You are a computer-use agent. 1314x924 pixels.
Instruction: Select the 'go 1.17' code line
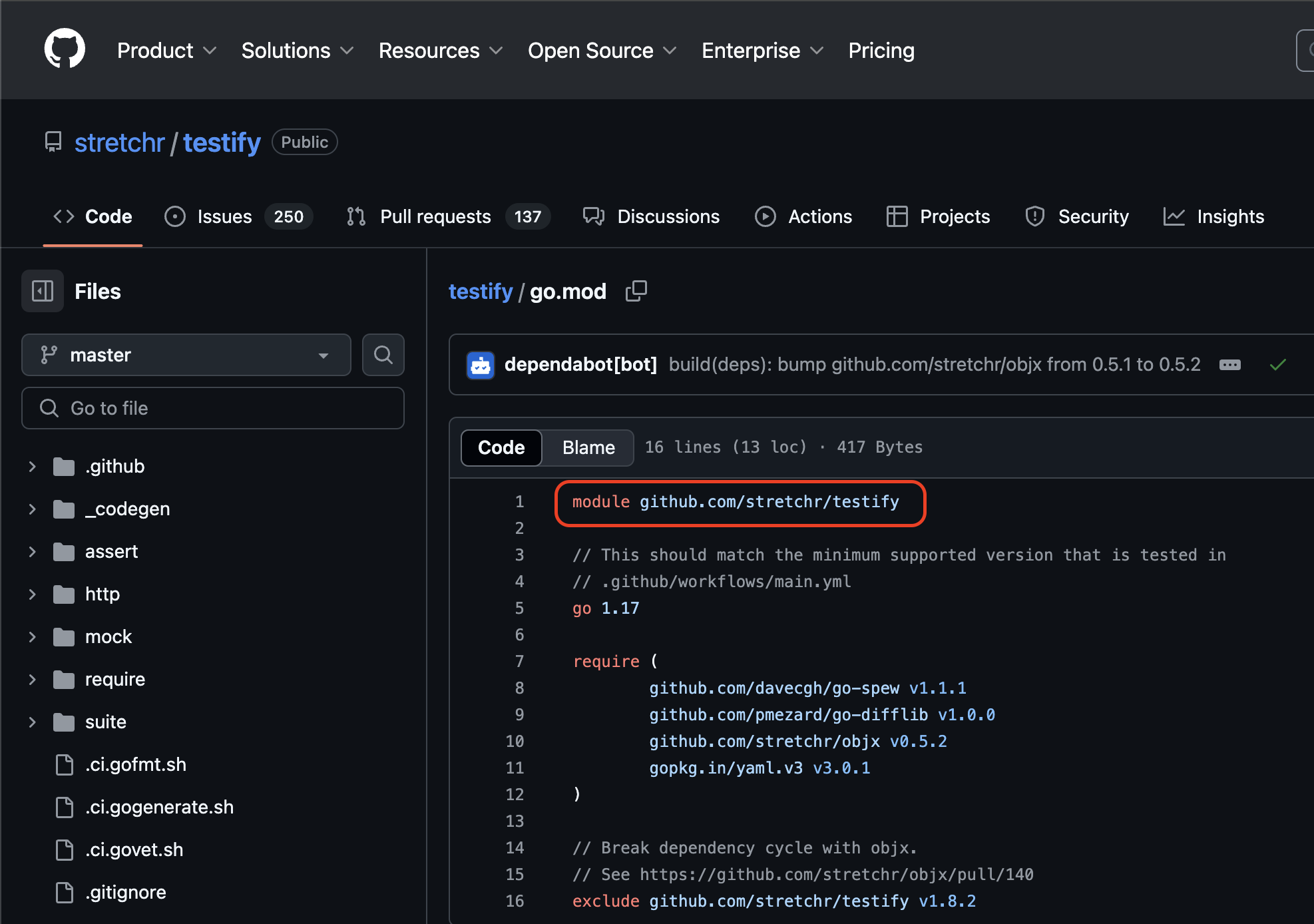tap(606, 608)
